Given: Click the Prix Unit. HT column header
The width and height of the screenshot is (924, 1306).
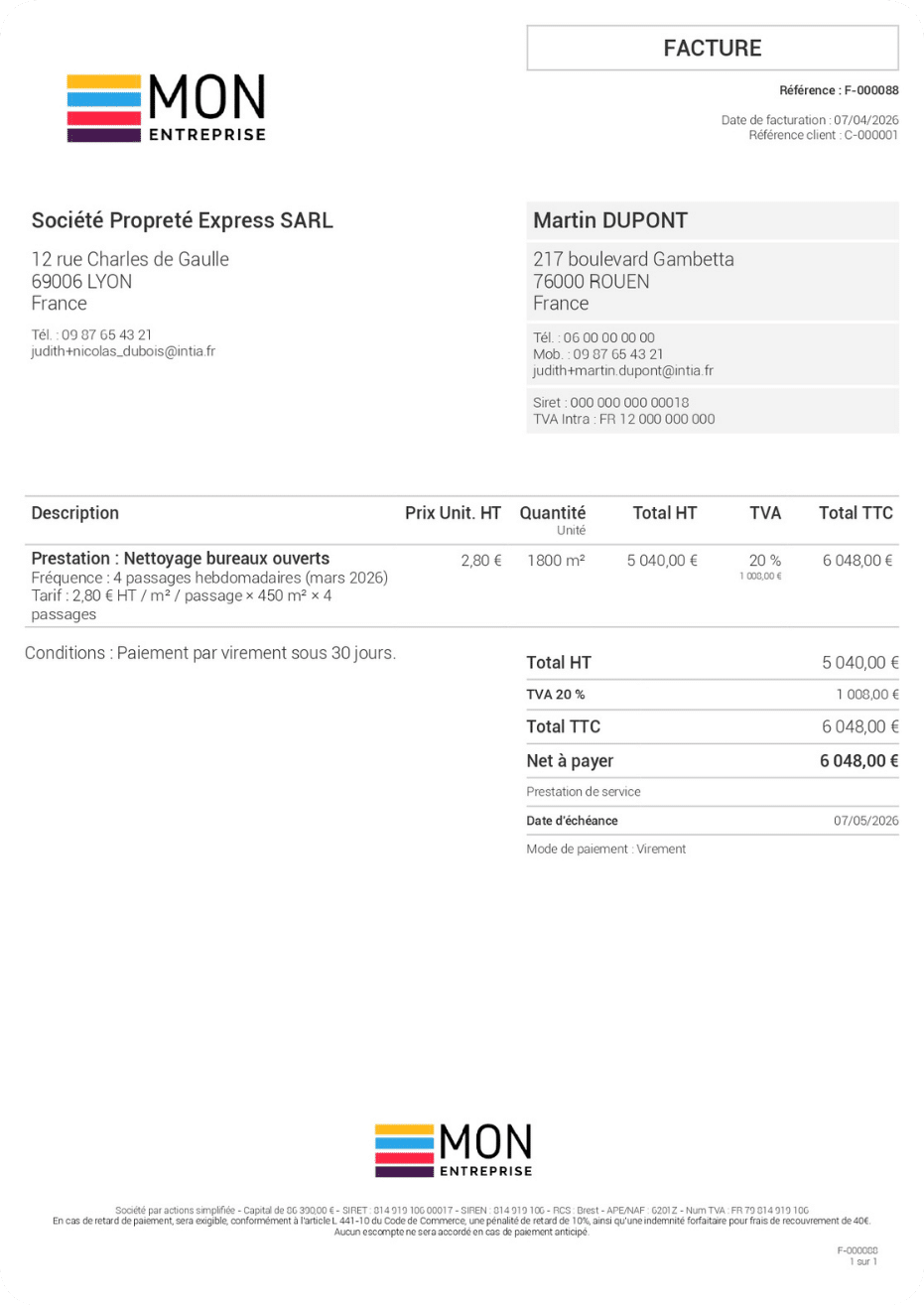Looking at the screenshot, I should pyautogui.click(x=453, y=513).
